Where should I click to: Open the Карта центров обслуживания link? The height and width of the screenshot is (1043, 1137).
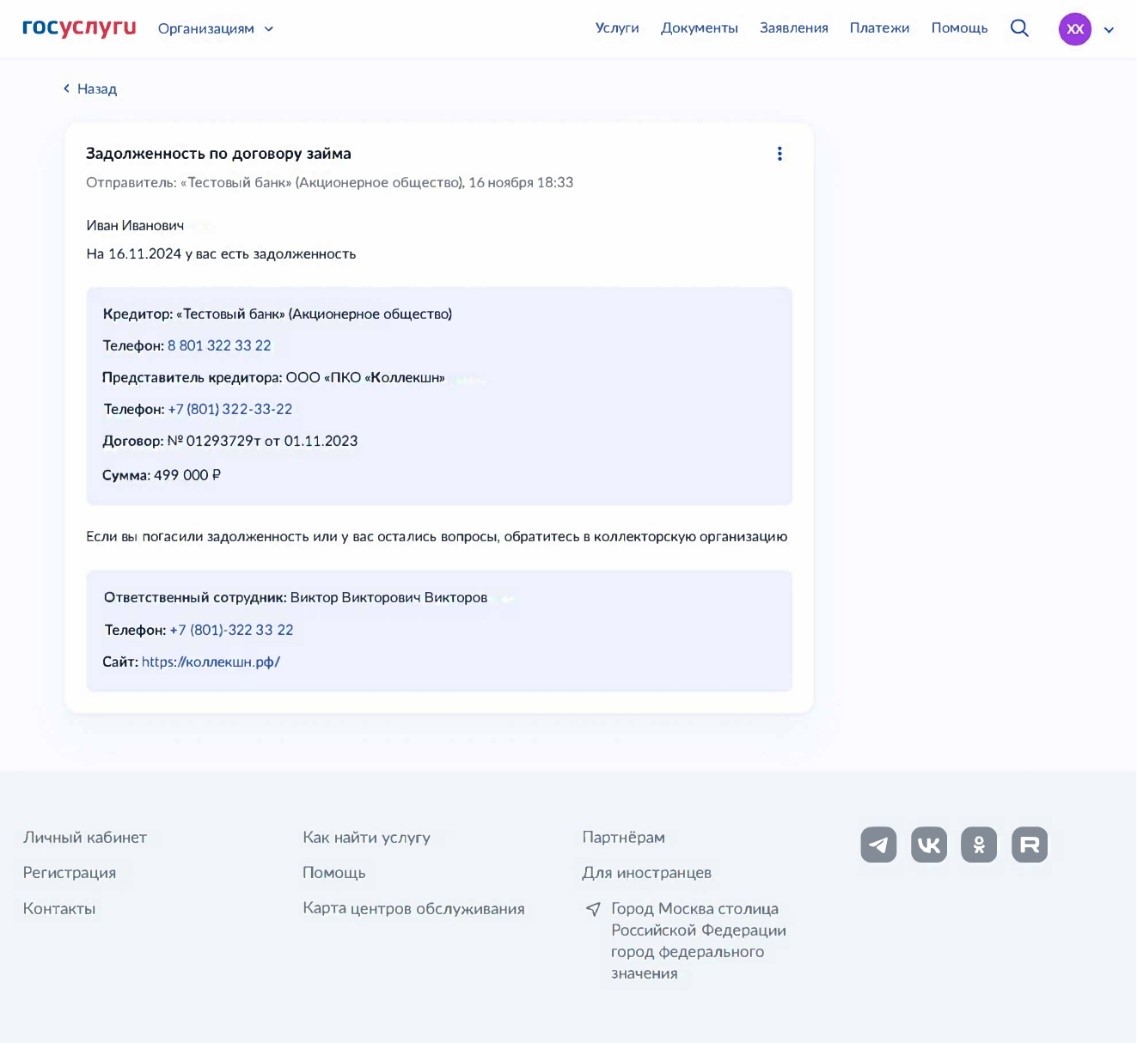pos(413,908)
